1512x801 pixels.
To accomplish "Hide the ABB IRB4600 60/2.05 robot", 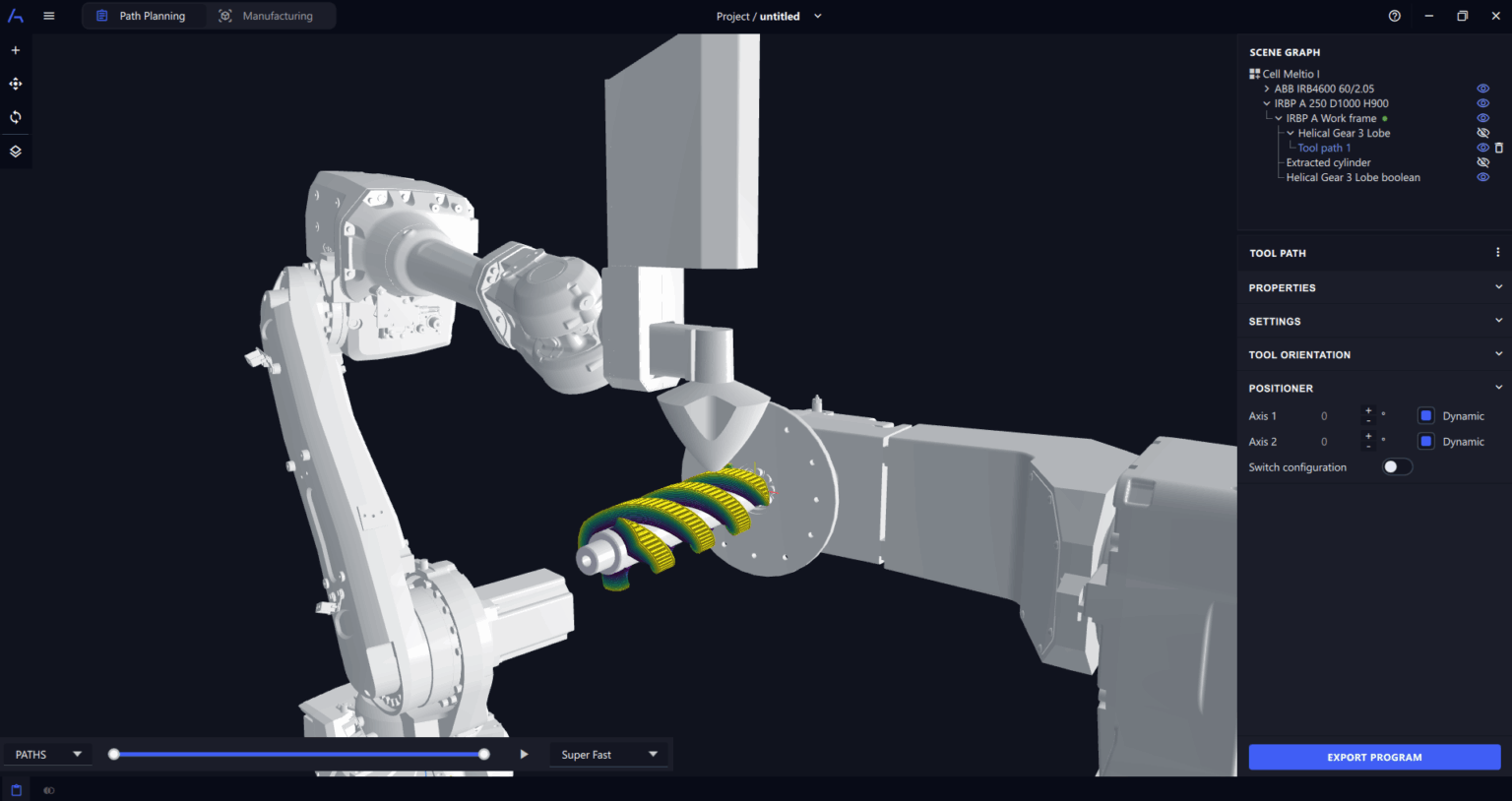I will pyautogui.click(x=1483, y=88).
